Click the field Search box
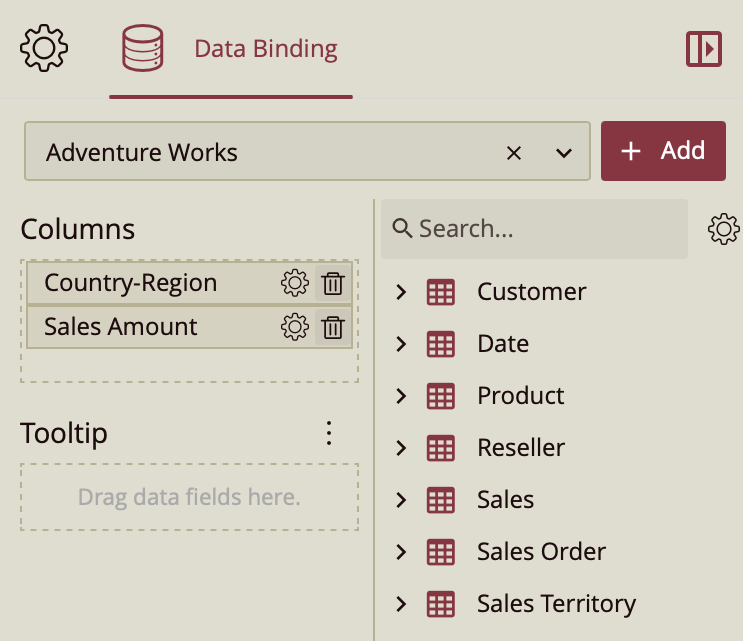This screenshot has width=743, height=641. [x=535, y=229]
